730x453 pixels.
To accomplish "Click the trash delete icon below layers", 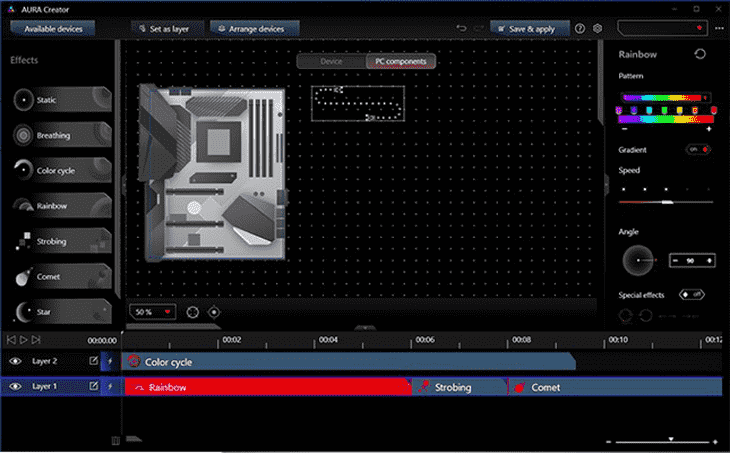I will 115,440.
